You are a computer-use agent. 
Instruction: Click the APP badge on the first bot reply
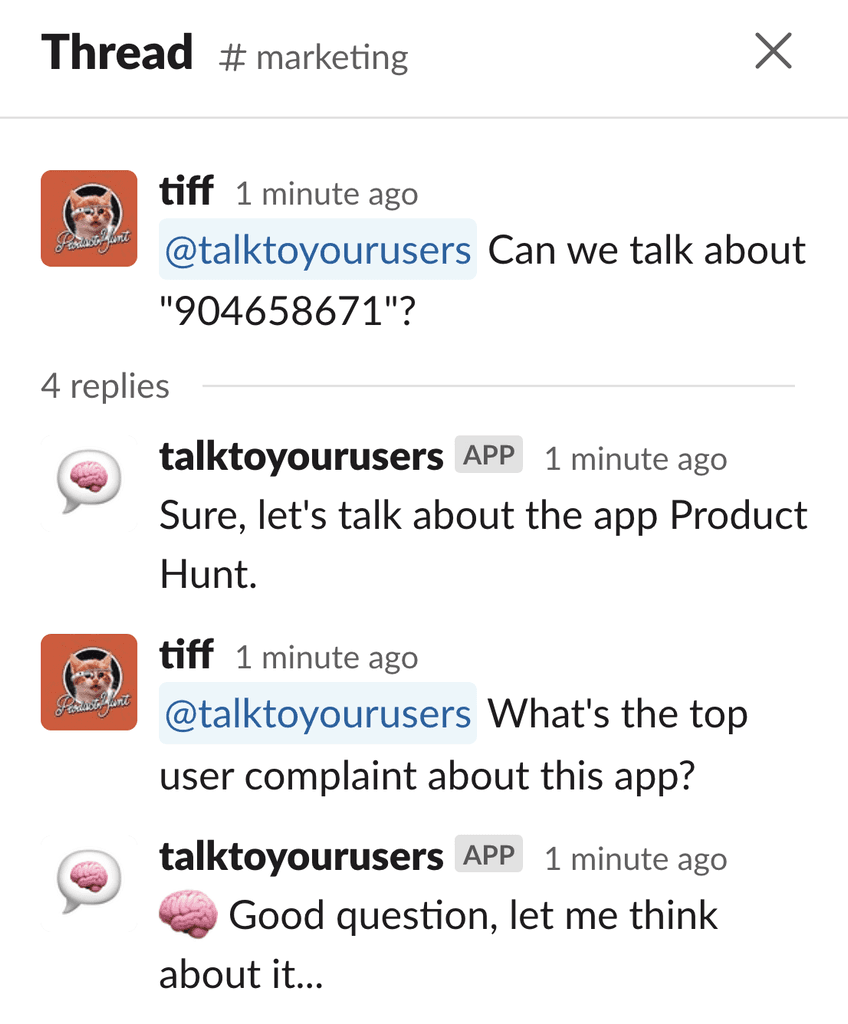coord(489,455)
